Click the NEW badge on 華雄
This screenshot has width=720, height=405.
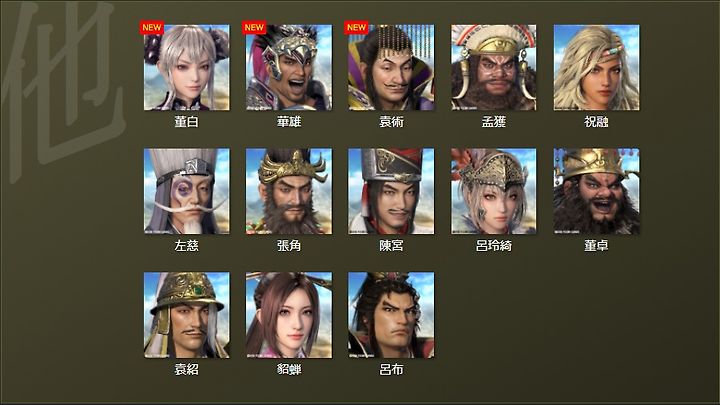click(x=254, y=28)
